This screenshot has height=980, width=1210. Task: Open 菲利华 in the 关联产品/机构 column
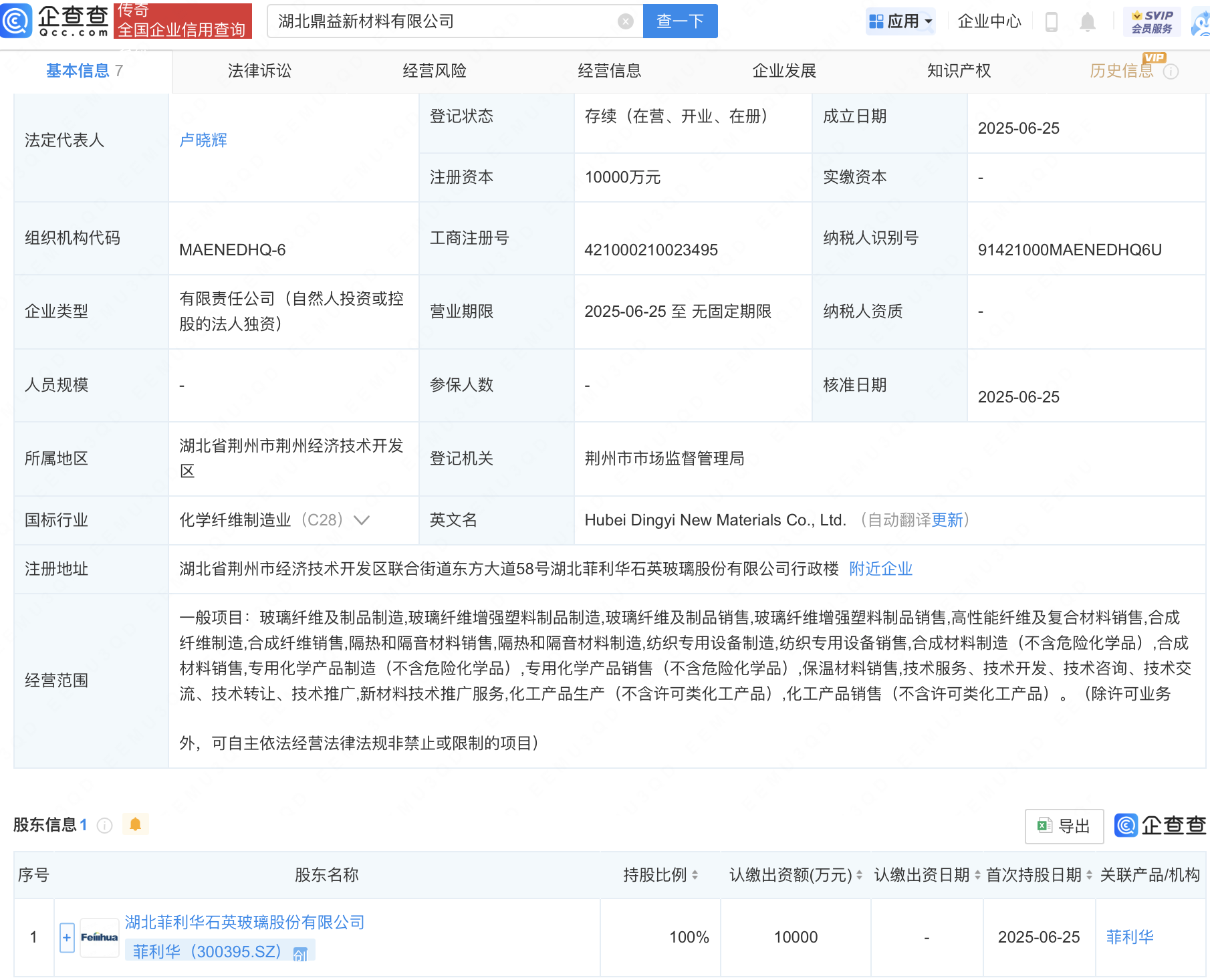click(1130, 937)
